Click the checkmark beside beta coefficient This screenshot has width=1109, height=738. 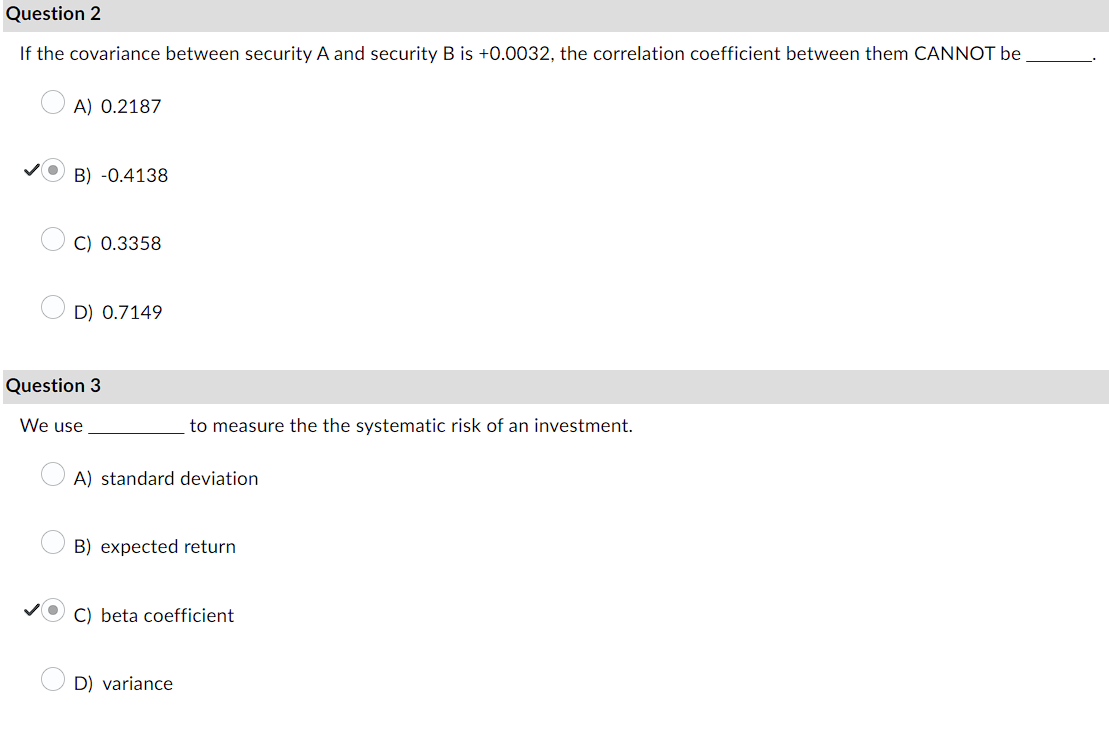coord(31,610)
